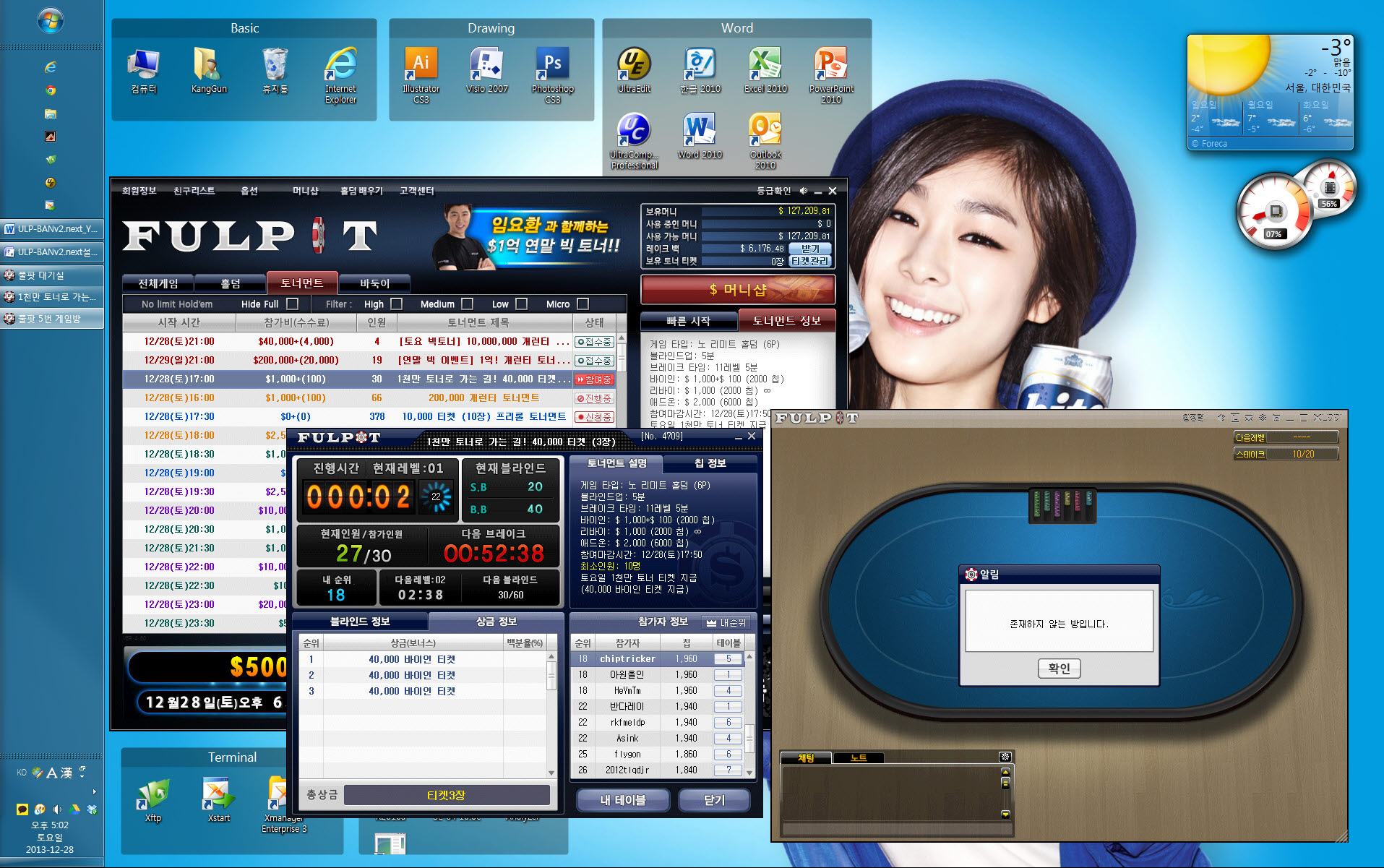The width and height of the screenshot is (1384, 868).
Task: Switch to 전체게임 tab in lobby
Action: pyautogui.click(x=158, y=284)
